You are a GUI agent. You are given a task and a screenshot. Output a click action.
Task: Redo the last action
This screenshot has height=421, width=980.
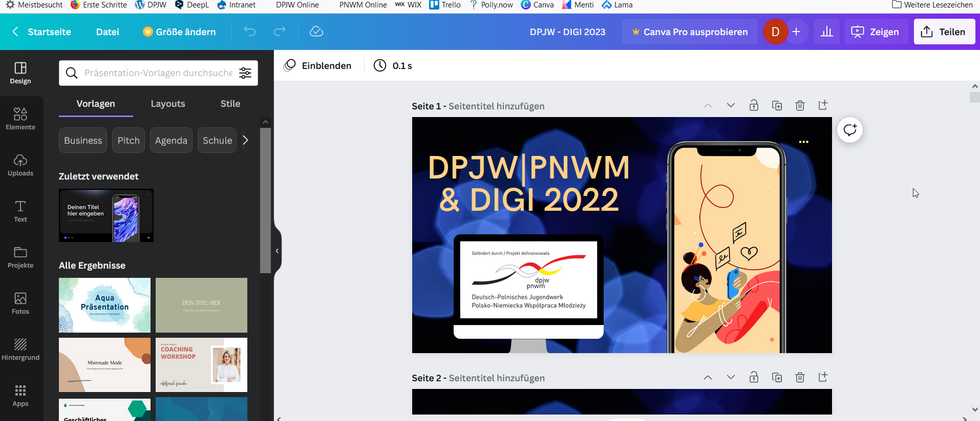pos(279,32)
